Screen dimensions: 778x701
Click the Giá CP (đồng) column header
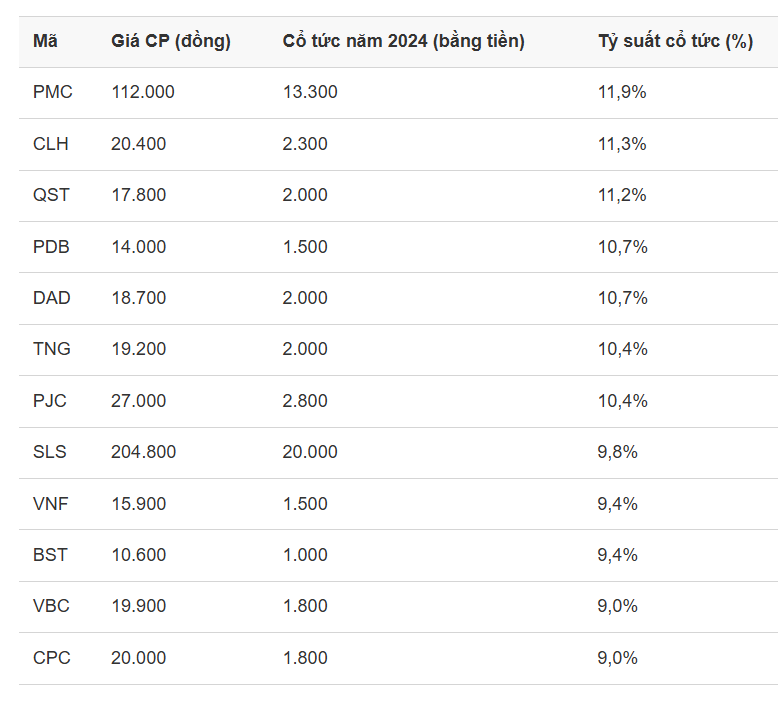170,41
